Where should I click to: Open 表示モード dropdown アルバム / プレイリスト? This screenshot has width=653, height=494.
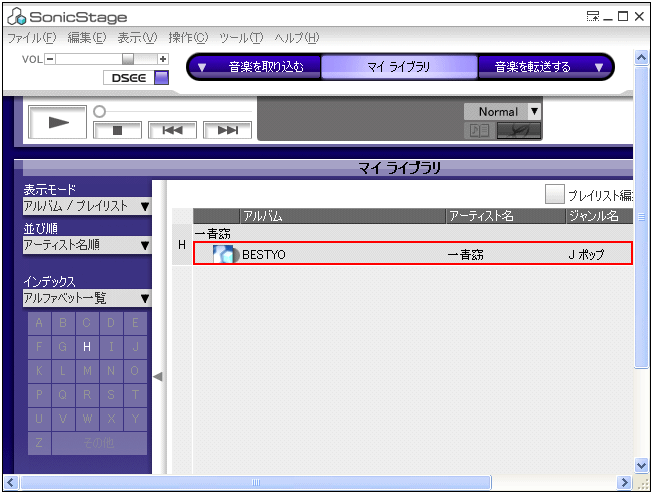[87, 206]
